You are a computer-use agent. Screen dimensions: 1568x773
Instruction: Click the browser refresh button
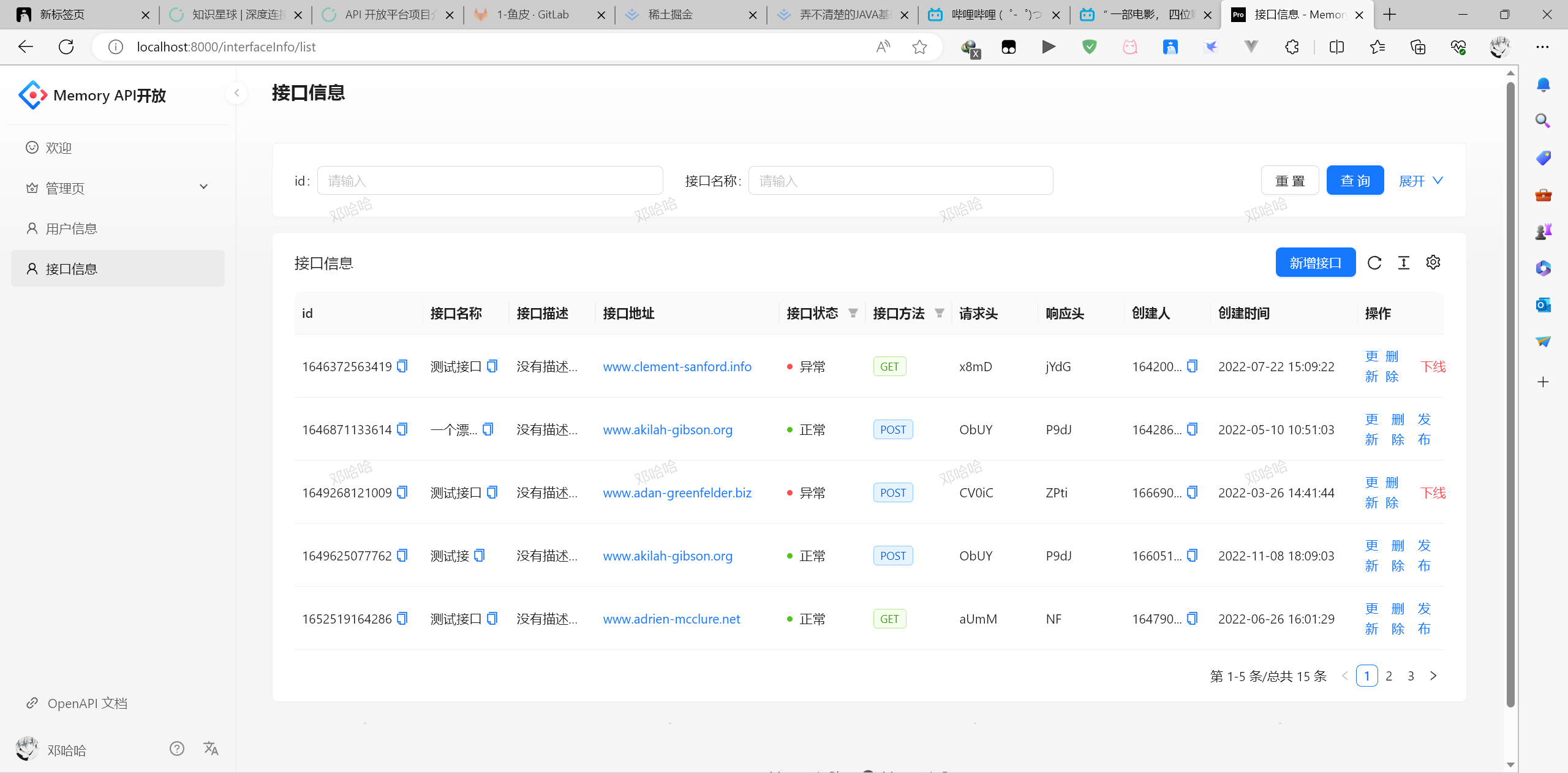pyautogui.click(x=66, y=47)
